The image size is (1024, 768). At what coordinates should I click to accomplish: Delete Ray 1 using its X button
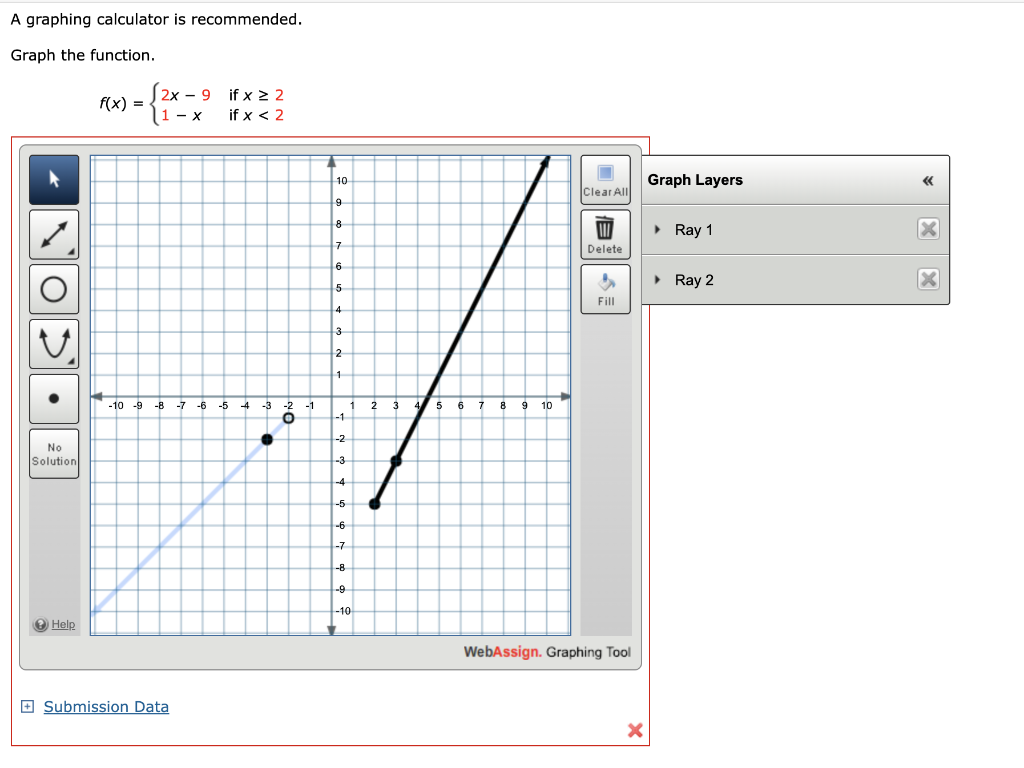coord(928,229)
